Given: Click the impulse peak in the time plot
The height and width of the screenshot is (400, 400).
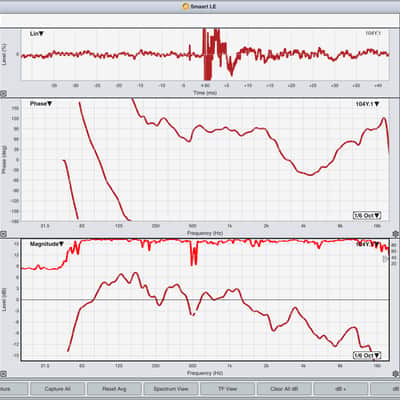Looking at the screenshot, I should point(207,53).
